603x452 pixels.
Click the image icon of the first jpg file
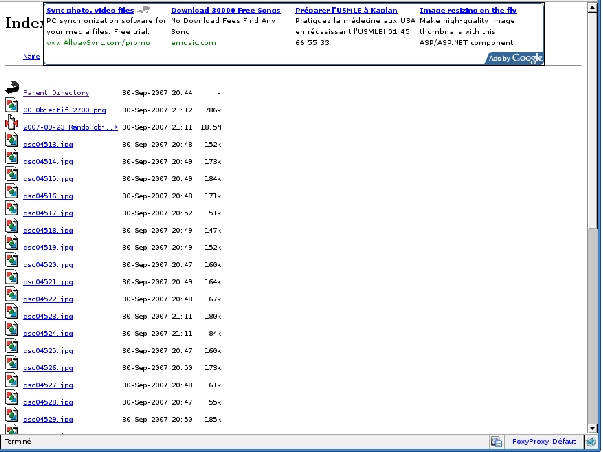click(12, 105)
